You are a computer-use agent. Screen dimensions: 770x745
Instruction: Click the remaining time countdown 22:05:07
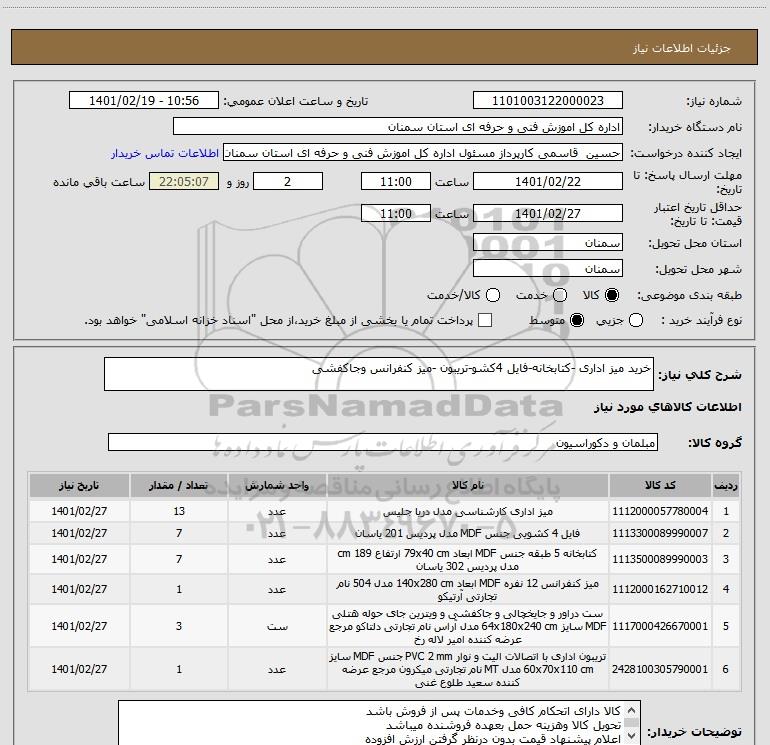tap(184, 181)
